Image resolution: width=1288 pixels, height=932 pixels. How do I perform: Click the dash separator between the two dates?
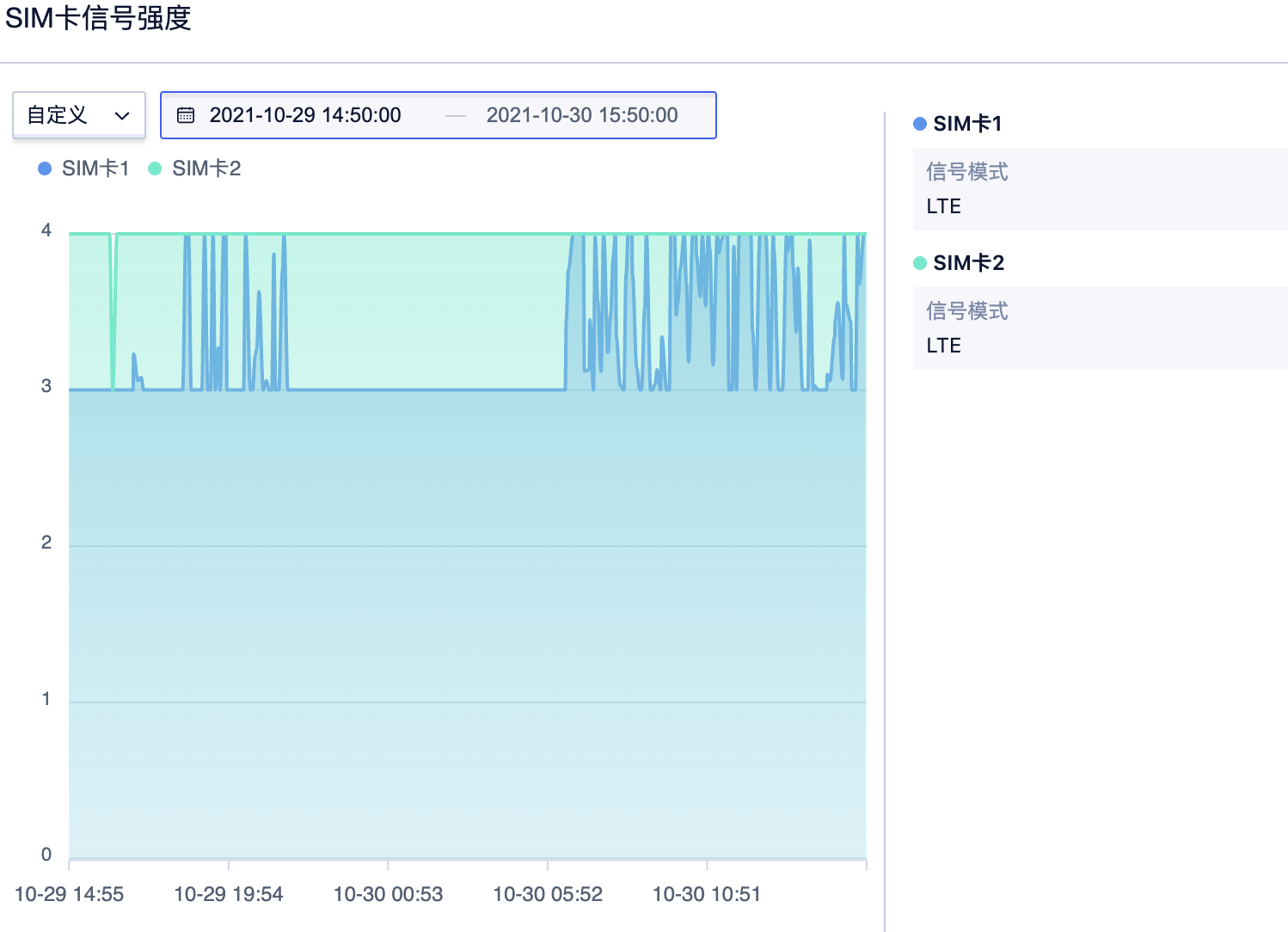pyautogui.click(x=456, y=116)
